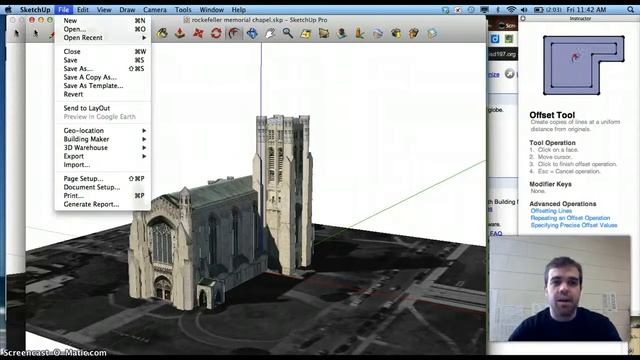Choose Page Setup... menu item
The width and height of the screenshot is (640, 360).
[x=103, y=179]
